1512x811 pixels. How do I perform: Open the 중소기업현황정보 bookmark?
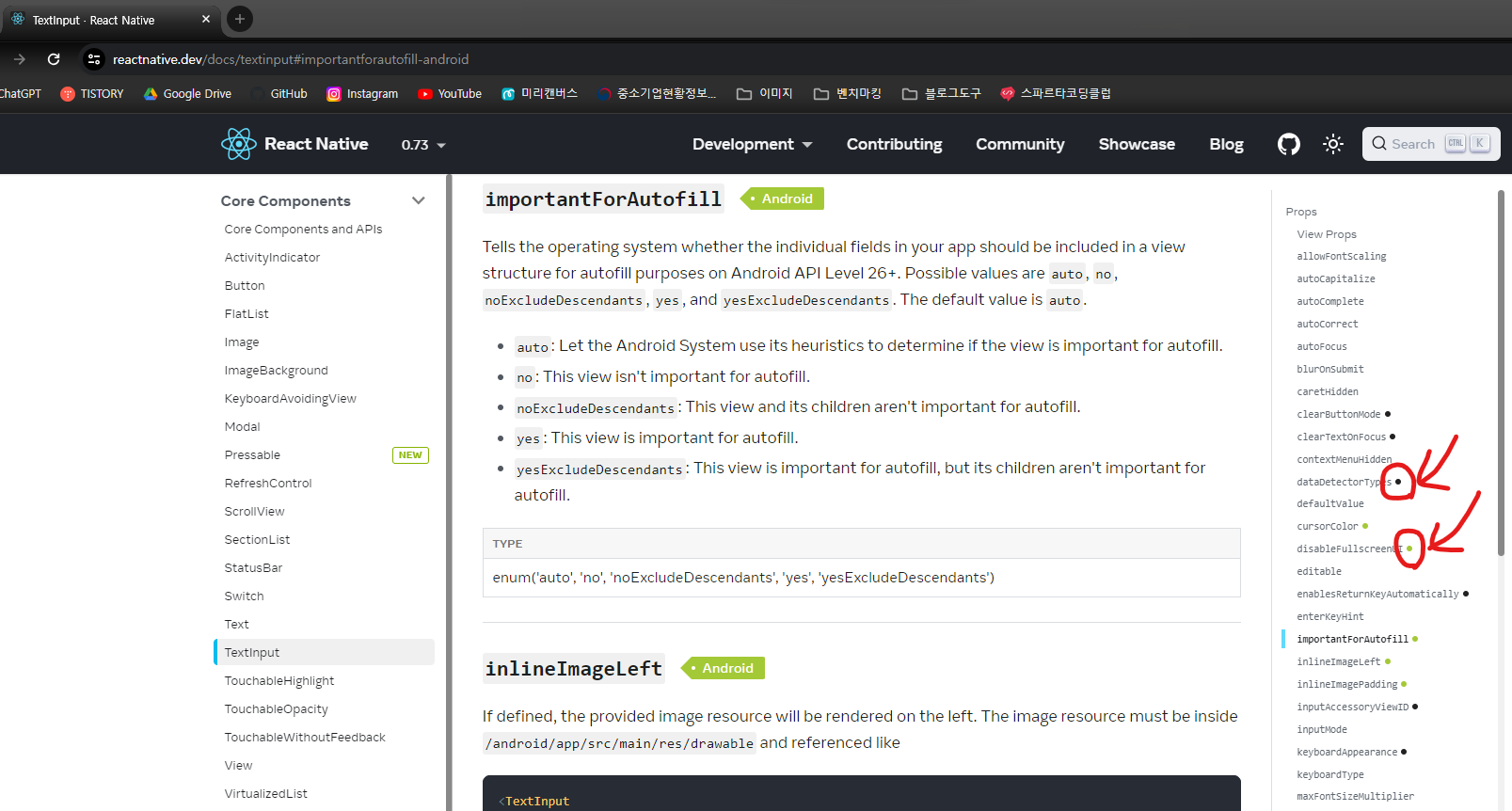(657, 93)
